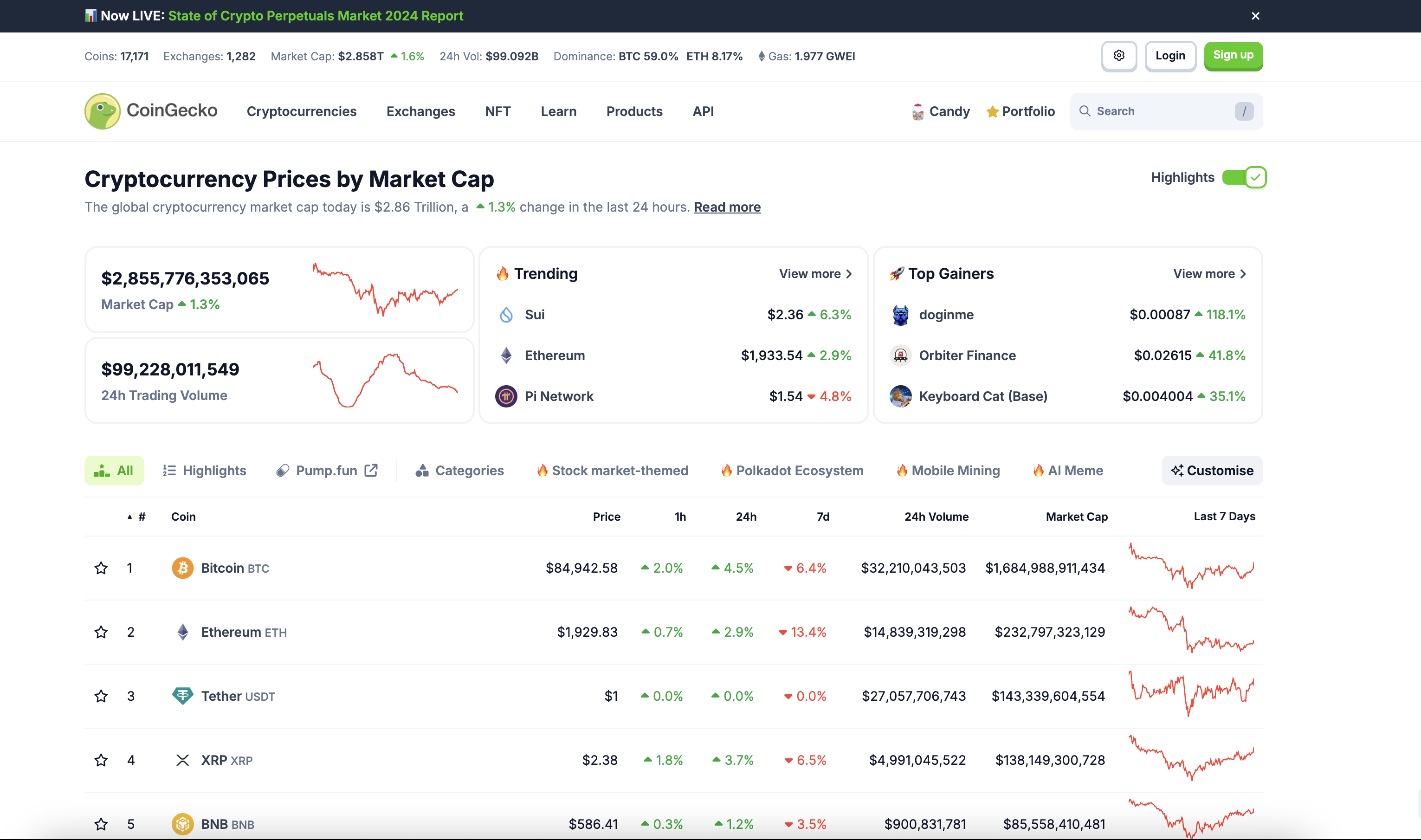Open the Categories tab
The height and width of the screenshot is (840, 1421).
459,471
